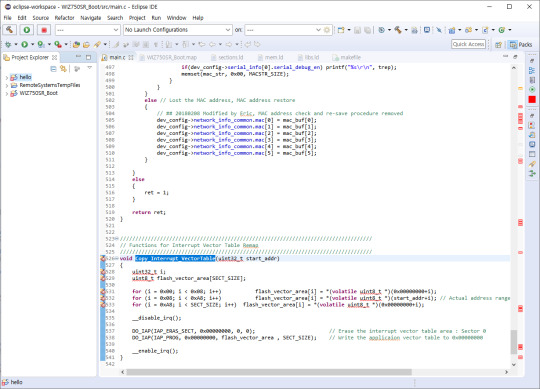Select the Project Explorer tab
Screen dimensions: 540x389
[x=30, y=57]
